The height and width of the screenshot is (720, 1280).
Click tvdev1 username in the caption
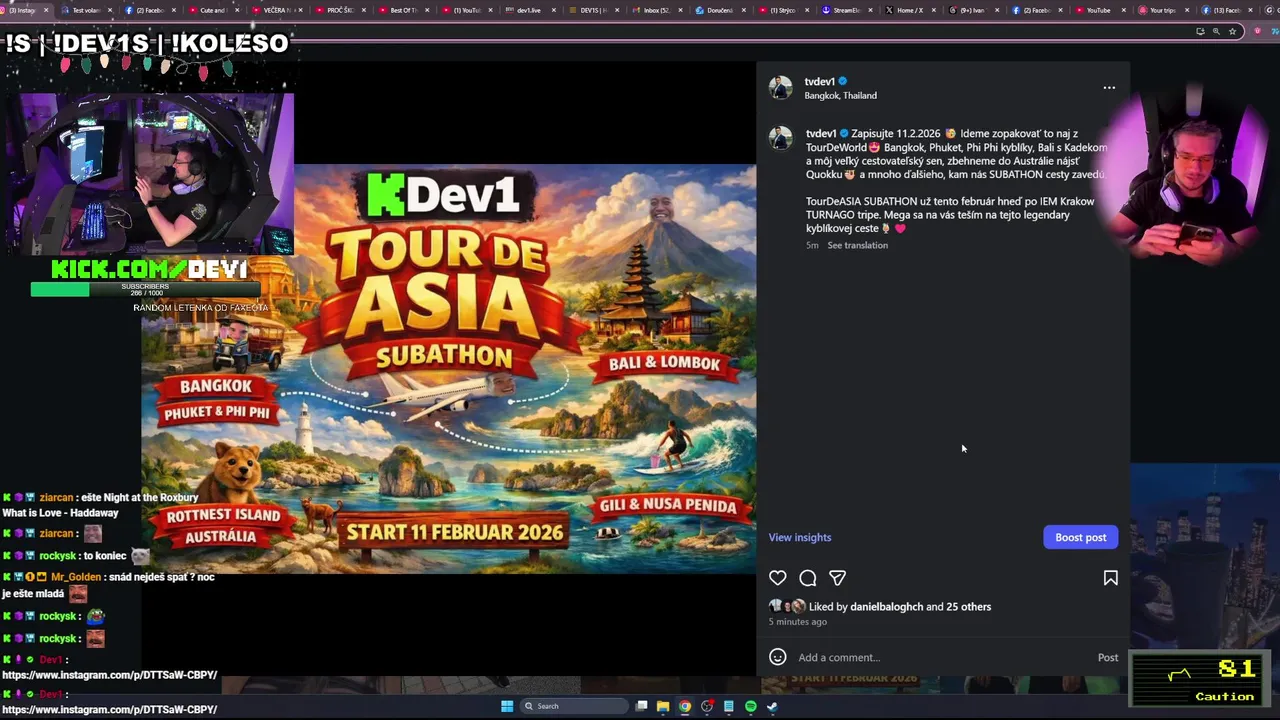(821, 134)
